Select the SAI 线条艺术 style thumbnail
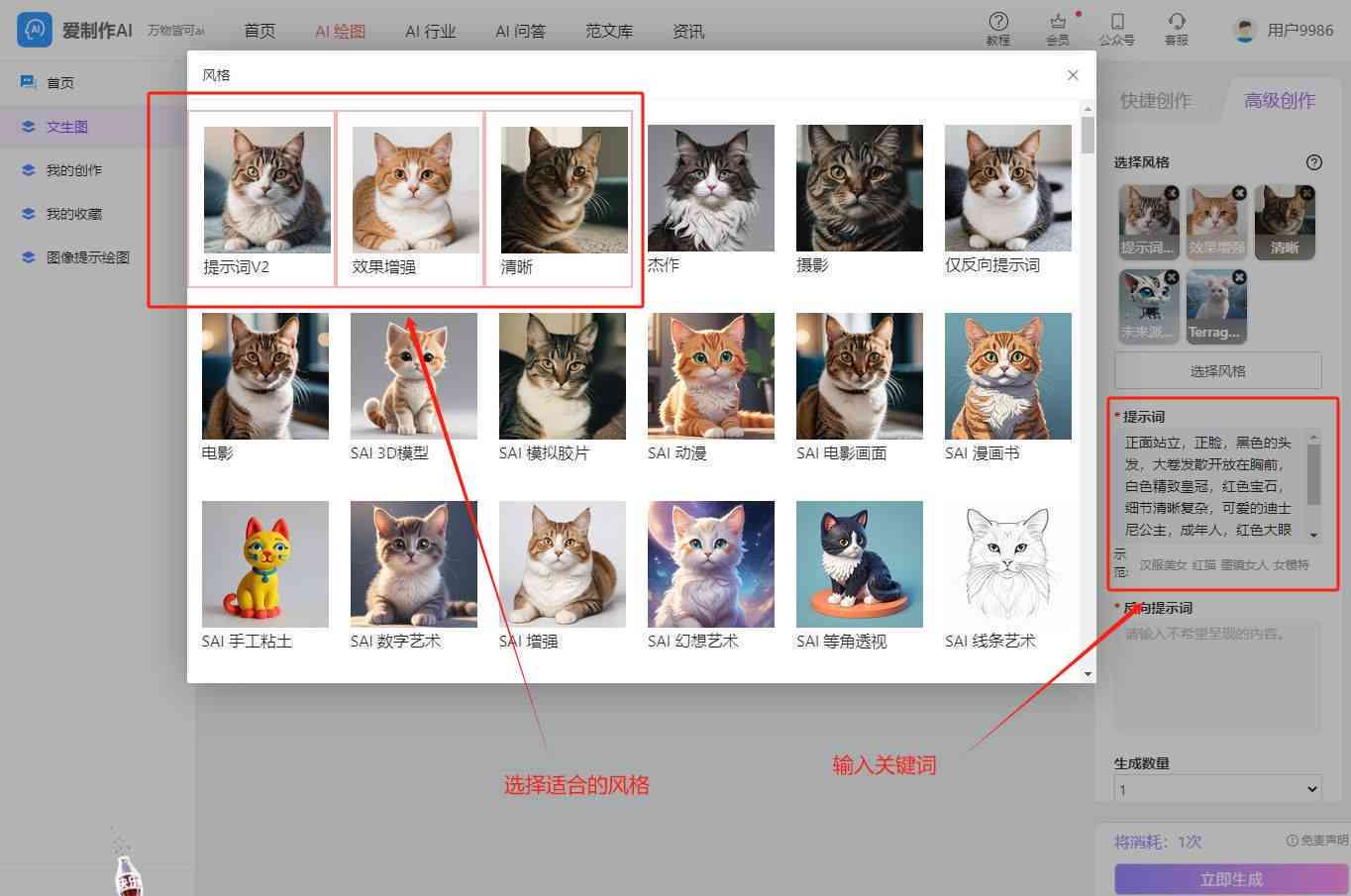Image resolution: width=1351 pixels, height=896 pixels. (x=1008, y=564)
